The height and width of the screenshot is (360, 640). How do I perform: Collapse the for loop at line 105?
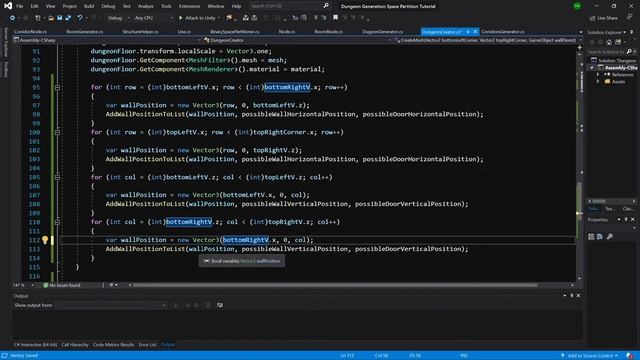(x=57, y=177)
